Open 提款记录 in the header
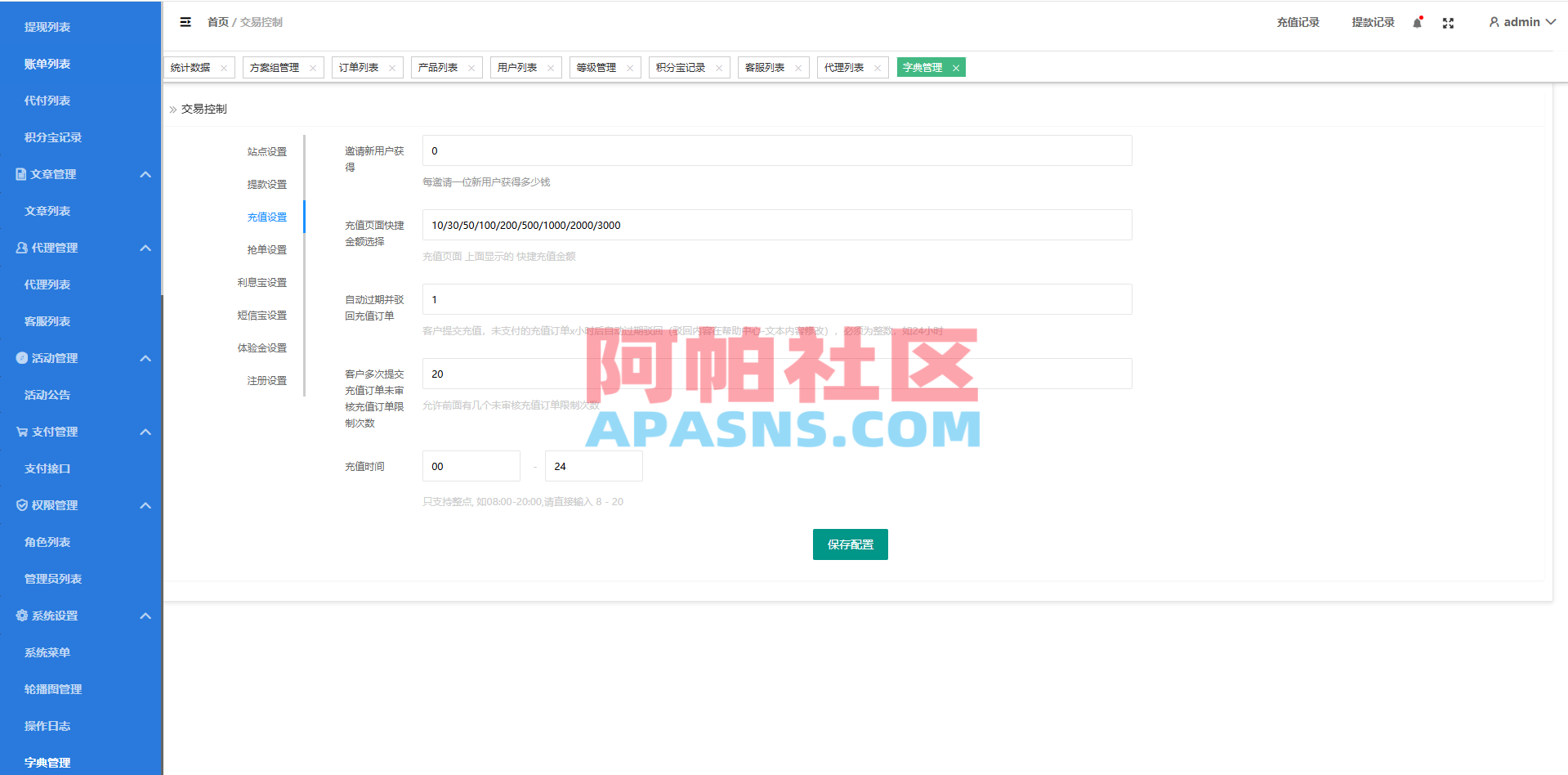Image resolution: width=1568 pixels, height=775 pixels. click(x=1373, y=23)
